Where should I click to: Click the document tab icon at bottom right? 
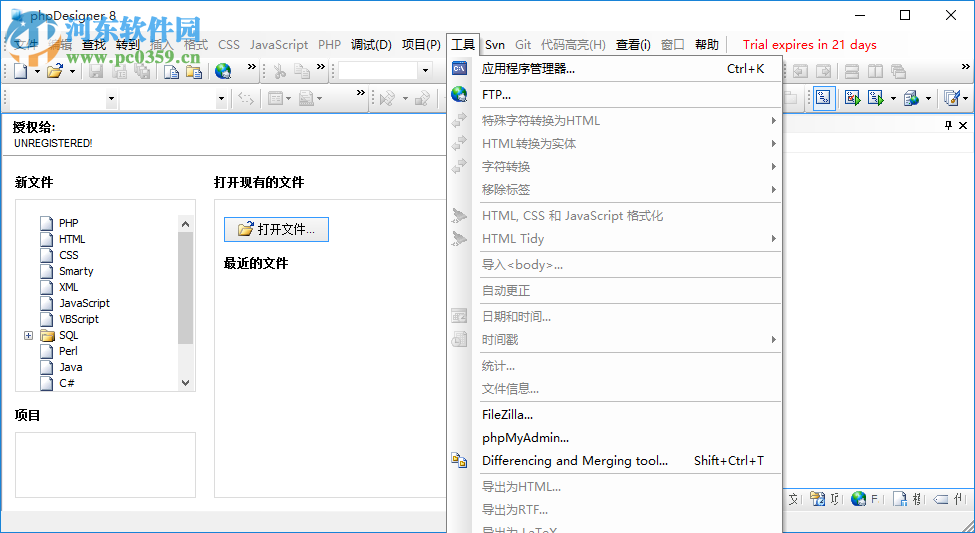coord(900,498)
